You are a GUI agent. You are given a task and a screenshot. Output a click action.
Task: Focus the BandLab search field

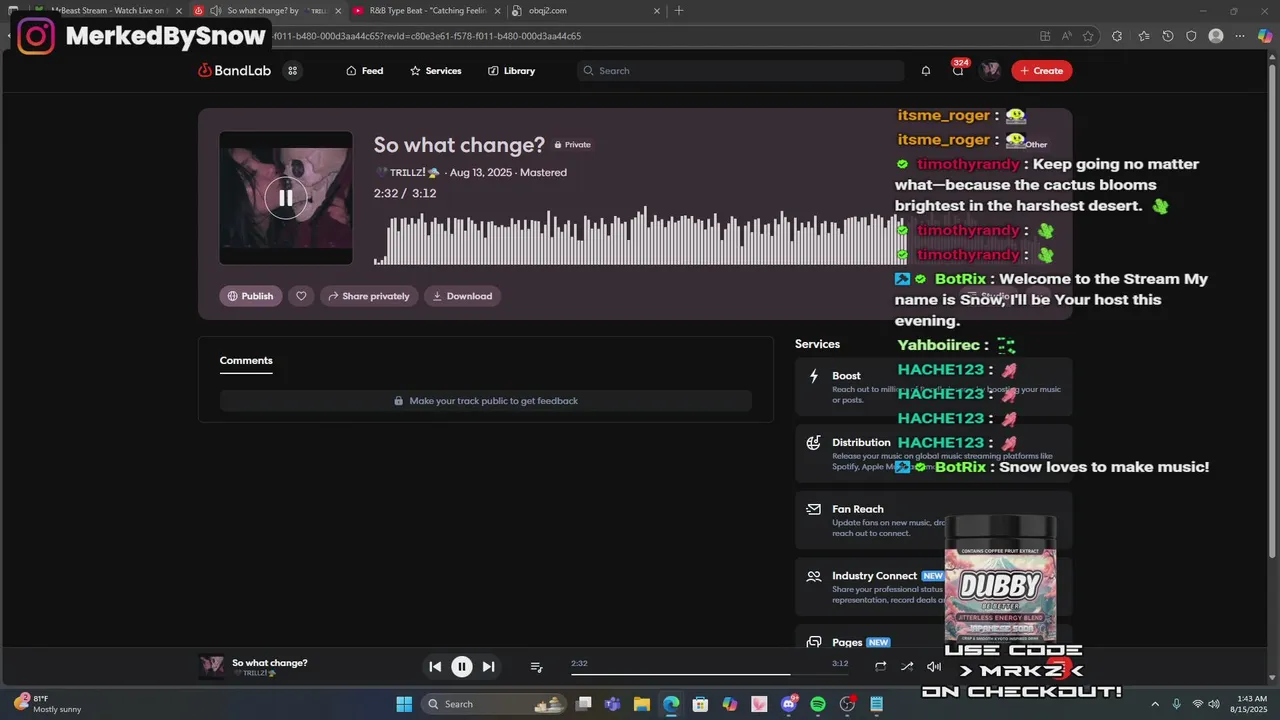point(740,71)
